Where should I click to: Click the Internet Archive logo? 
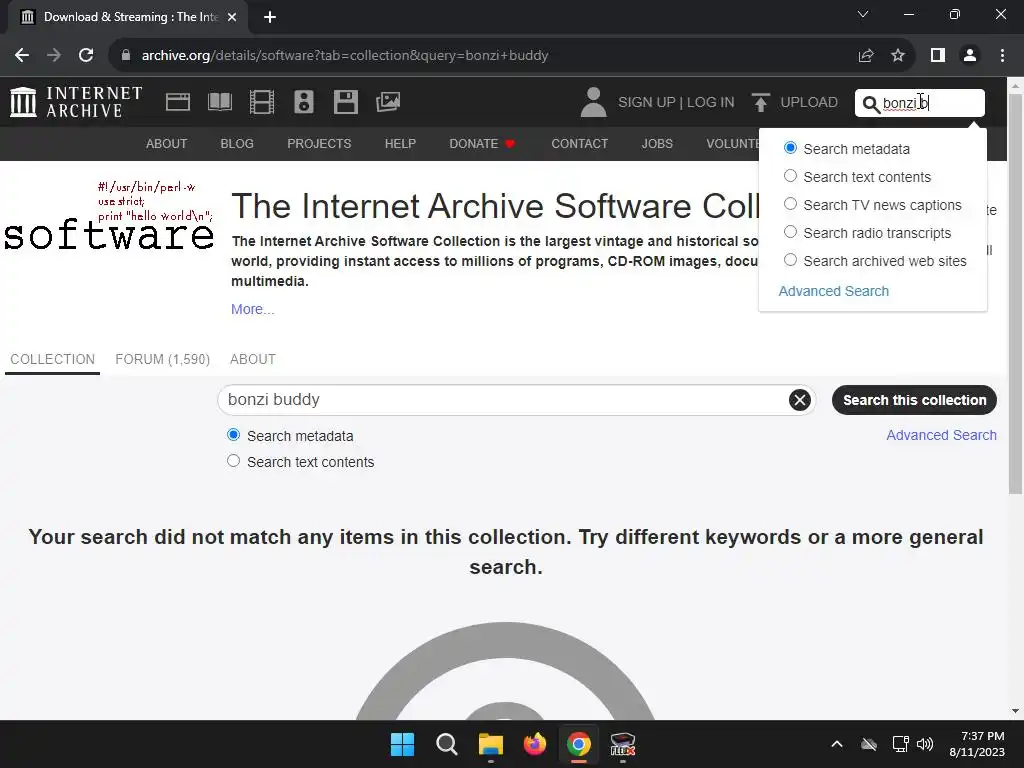click(76, 102)
